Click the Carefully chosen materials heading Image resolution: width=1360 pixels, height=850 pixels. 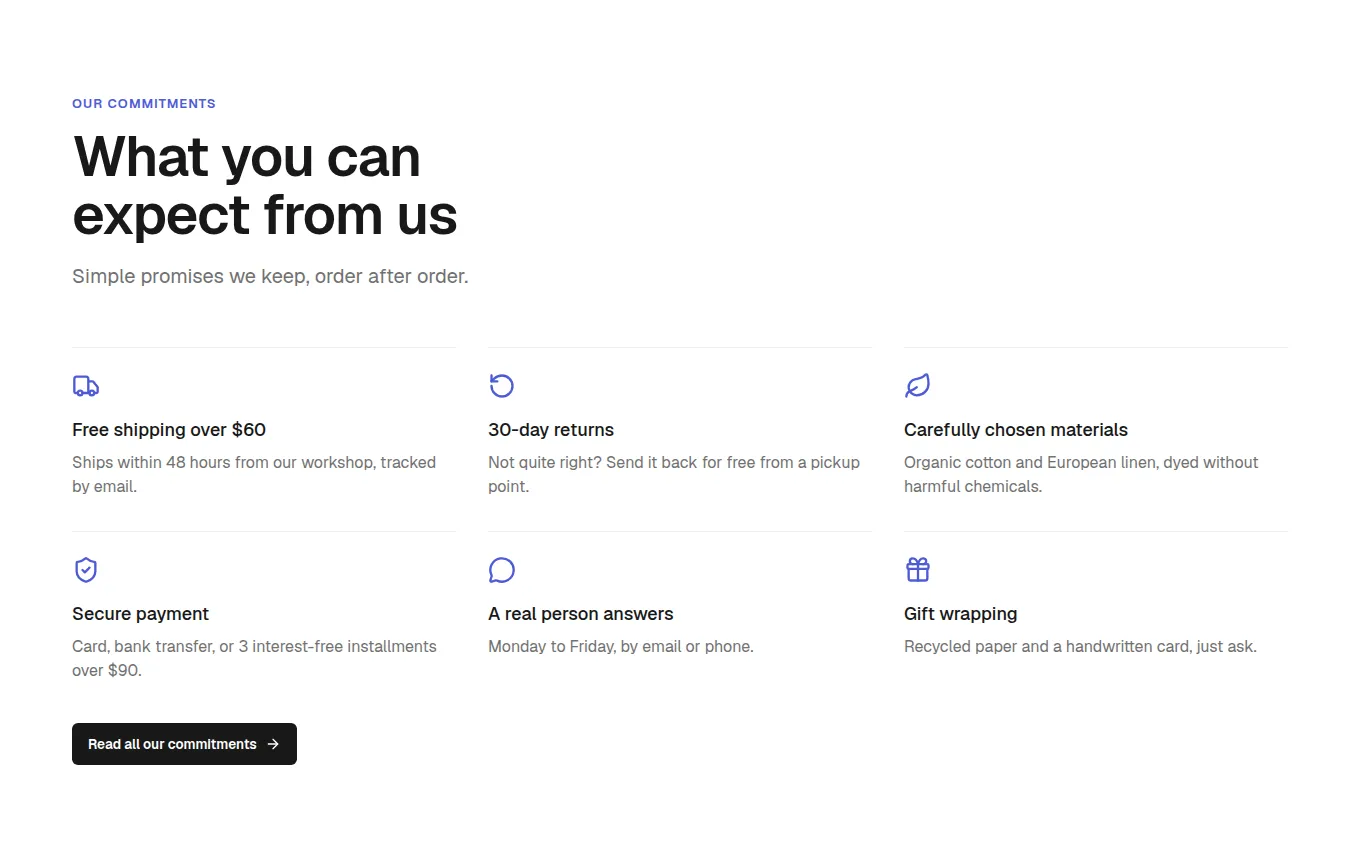[1016, 430]
